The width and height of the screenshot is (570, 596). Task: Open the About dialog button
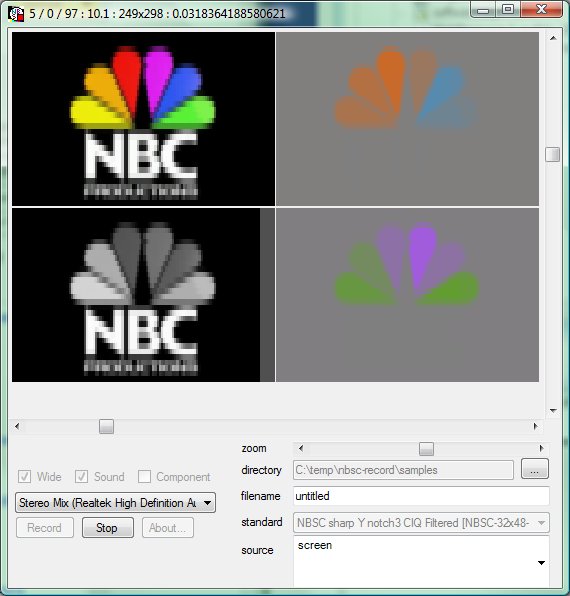[x=168, y=528]
